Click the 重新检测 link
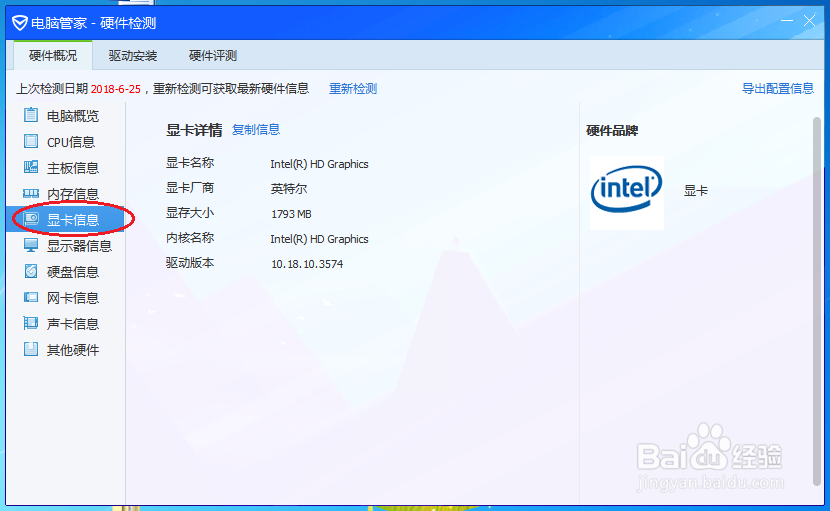Image resolution: width=830 pixels, height=511 pixels. pyautogui.click(x=353, y=88)
